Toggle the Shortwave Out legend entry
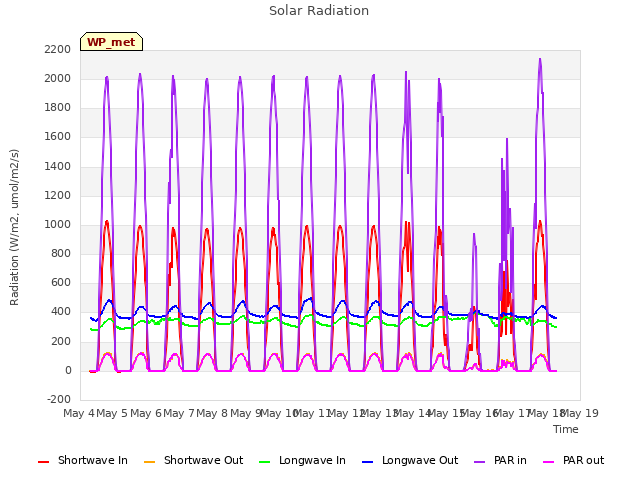The image size is (640, 480). click(x=193, y=460)
